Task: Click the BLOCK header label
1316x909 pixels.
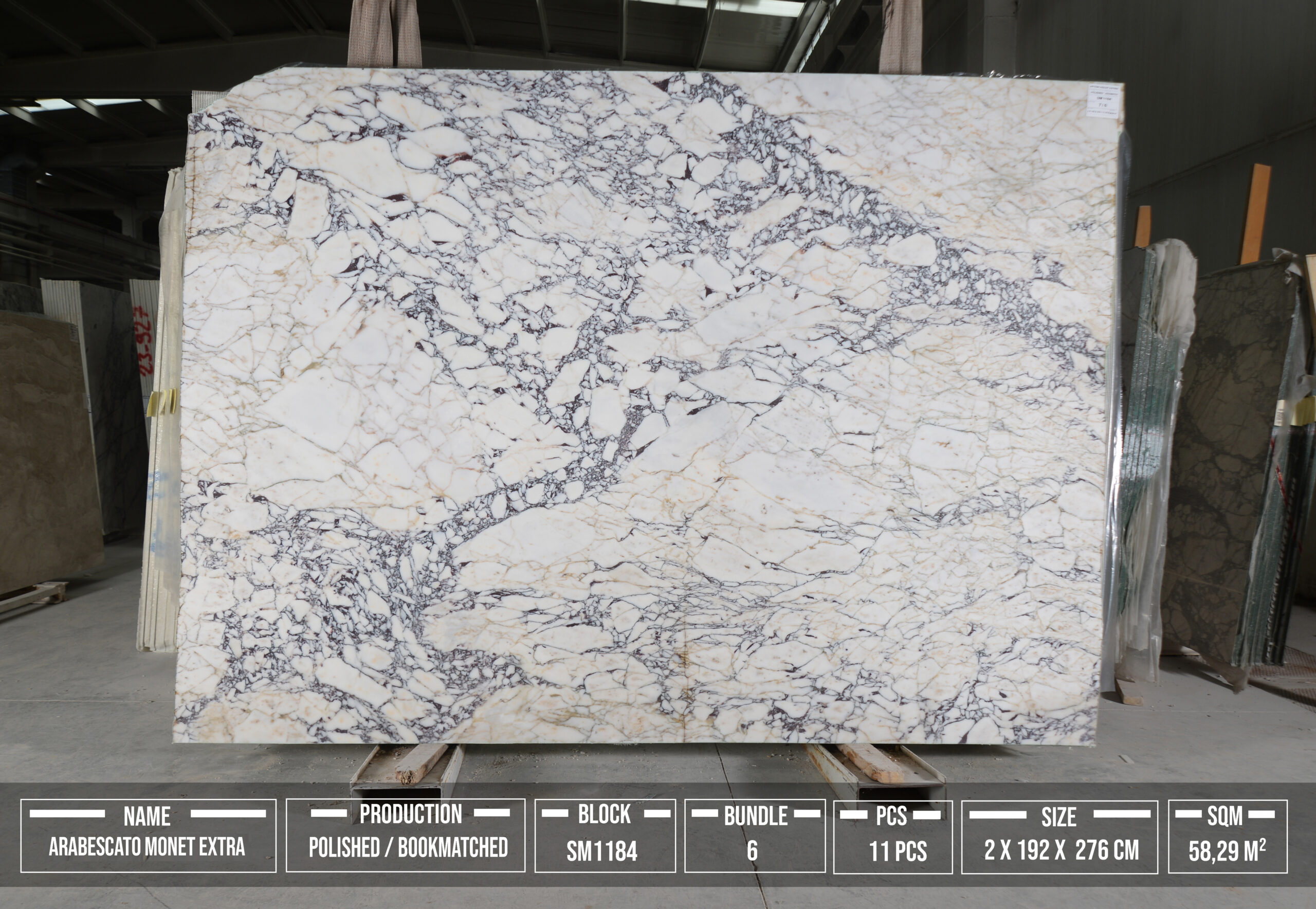Action: click(x=604, y=814)
